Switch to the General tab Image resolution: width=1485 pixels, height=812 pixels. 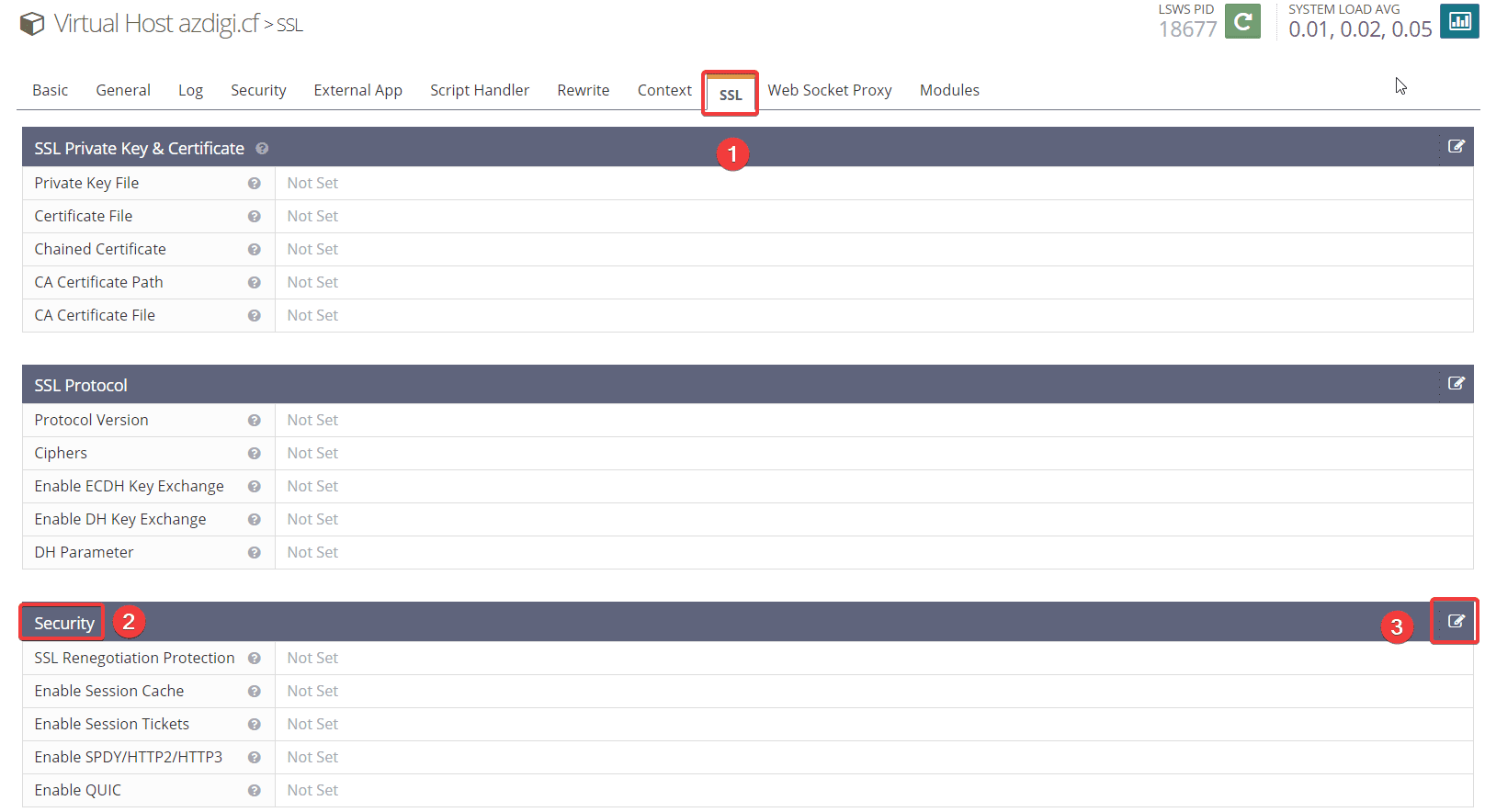pyautogui.click(x=123, y=90)
